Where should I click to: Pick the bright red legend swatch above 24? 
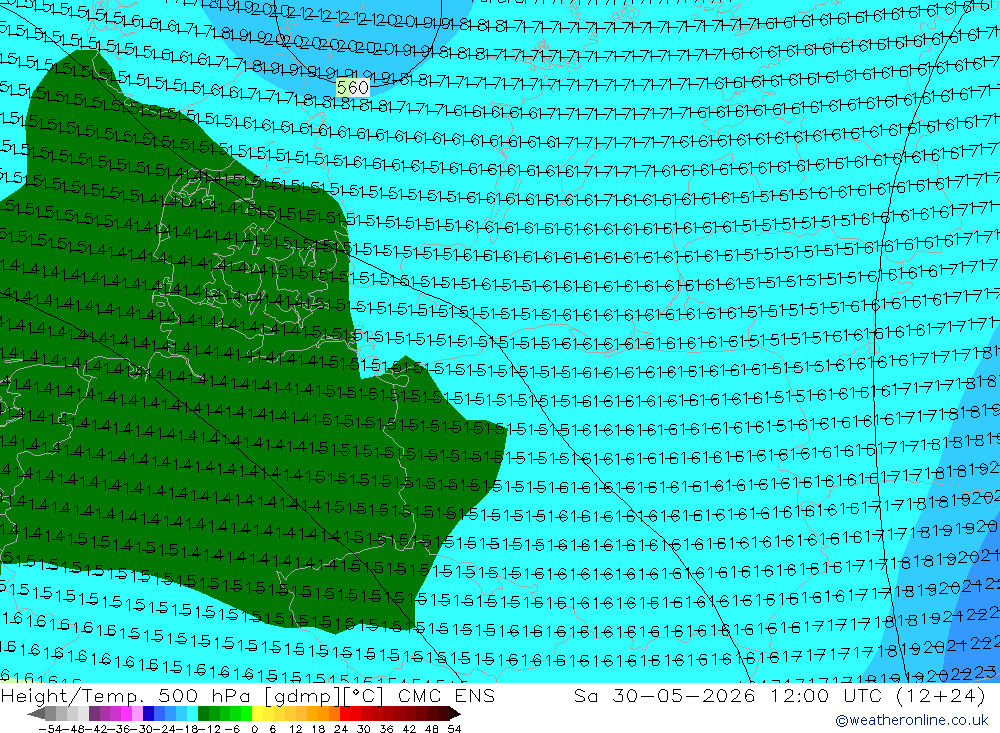[345, 713]
